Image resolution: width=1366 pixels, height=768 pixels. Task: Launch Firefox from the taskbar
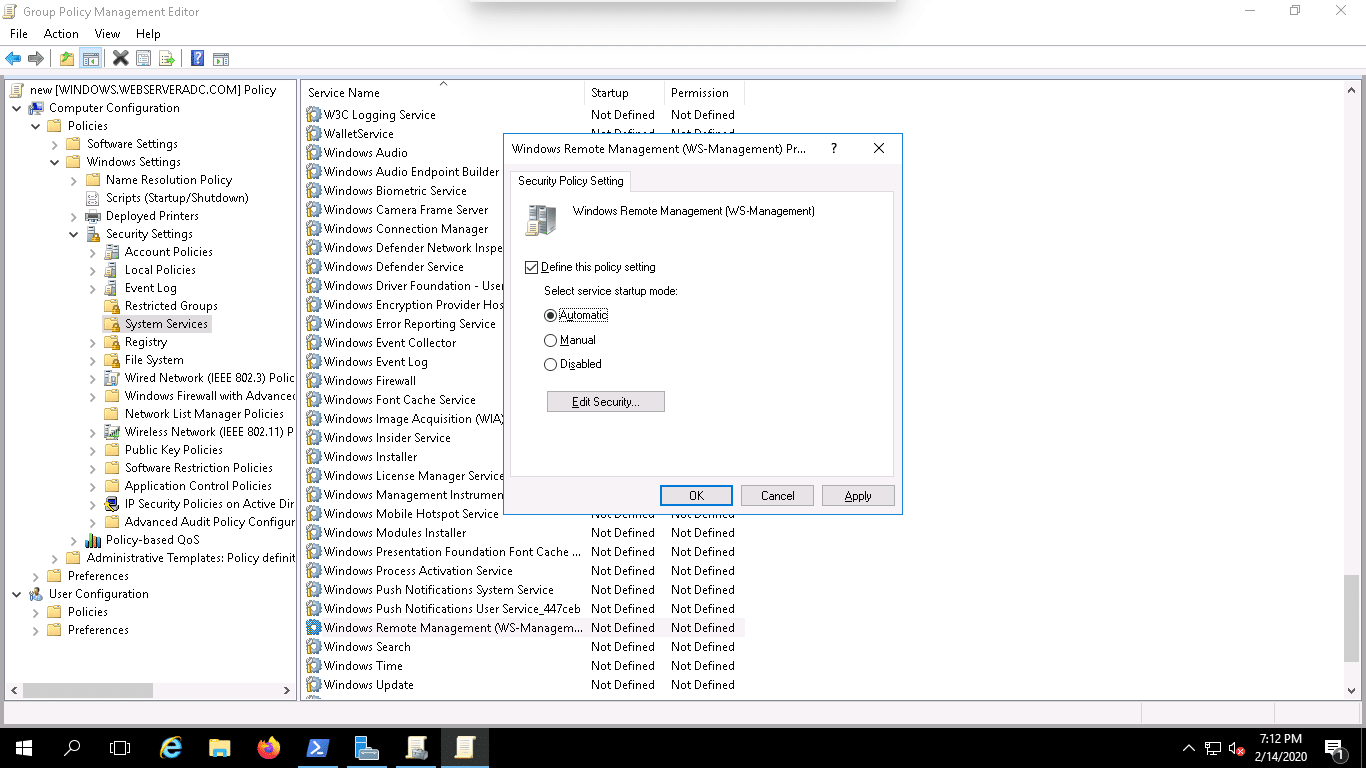point(269,748)
